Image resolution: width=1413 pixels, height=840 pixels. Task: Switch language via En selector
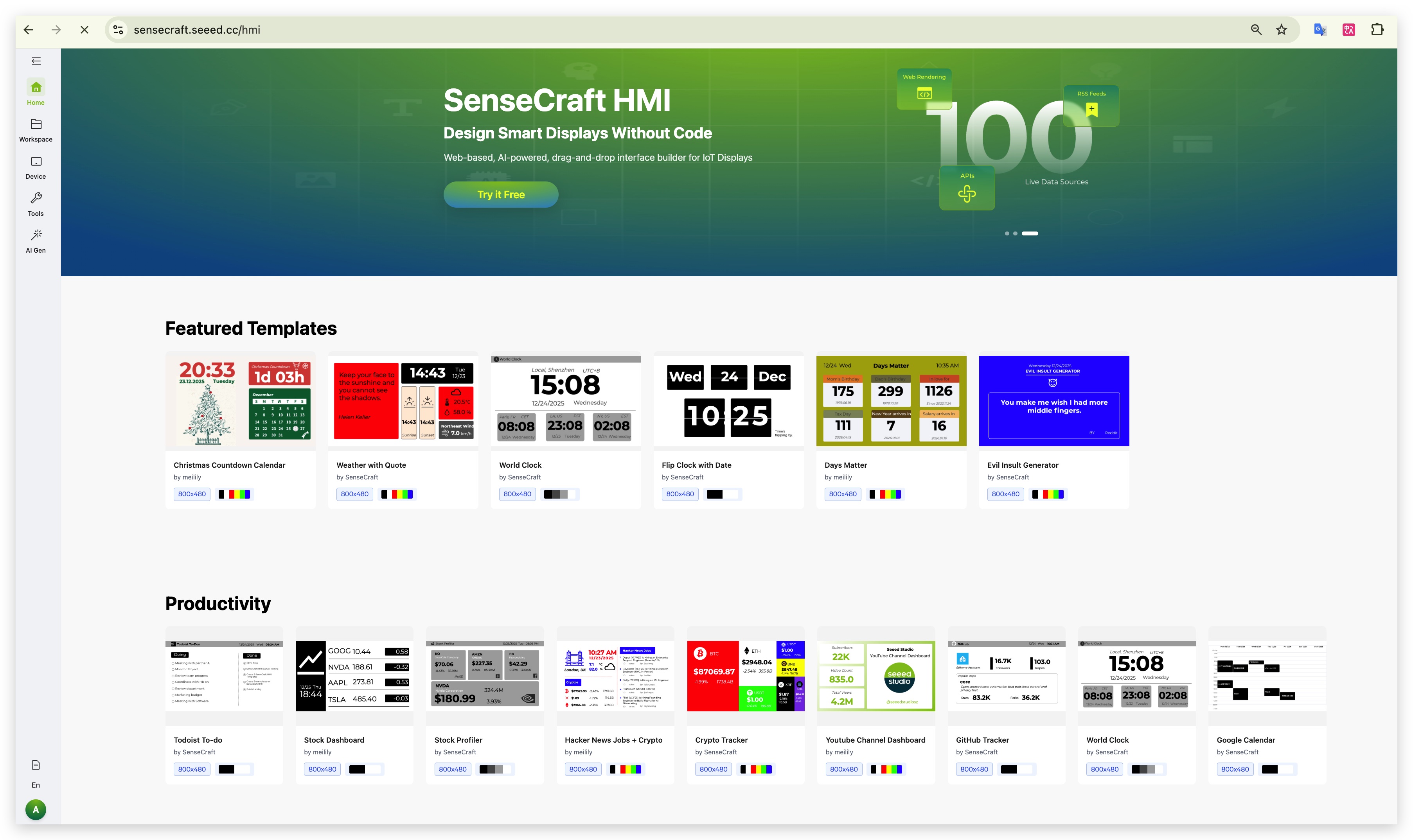click(x=36, y=785)
